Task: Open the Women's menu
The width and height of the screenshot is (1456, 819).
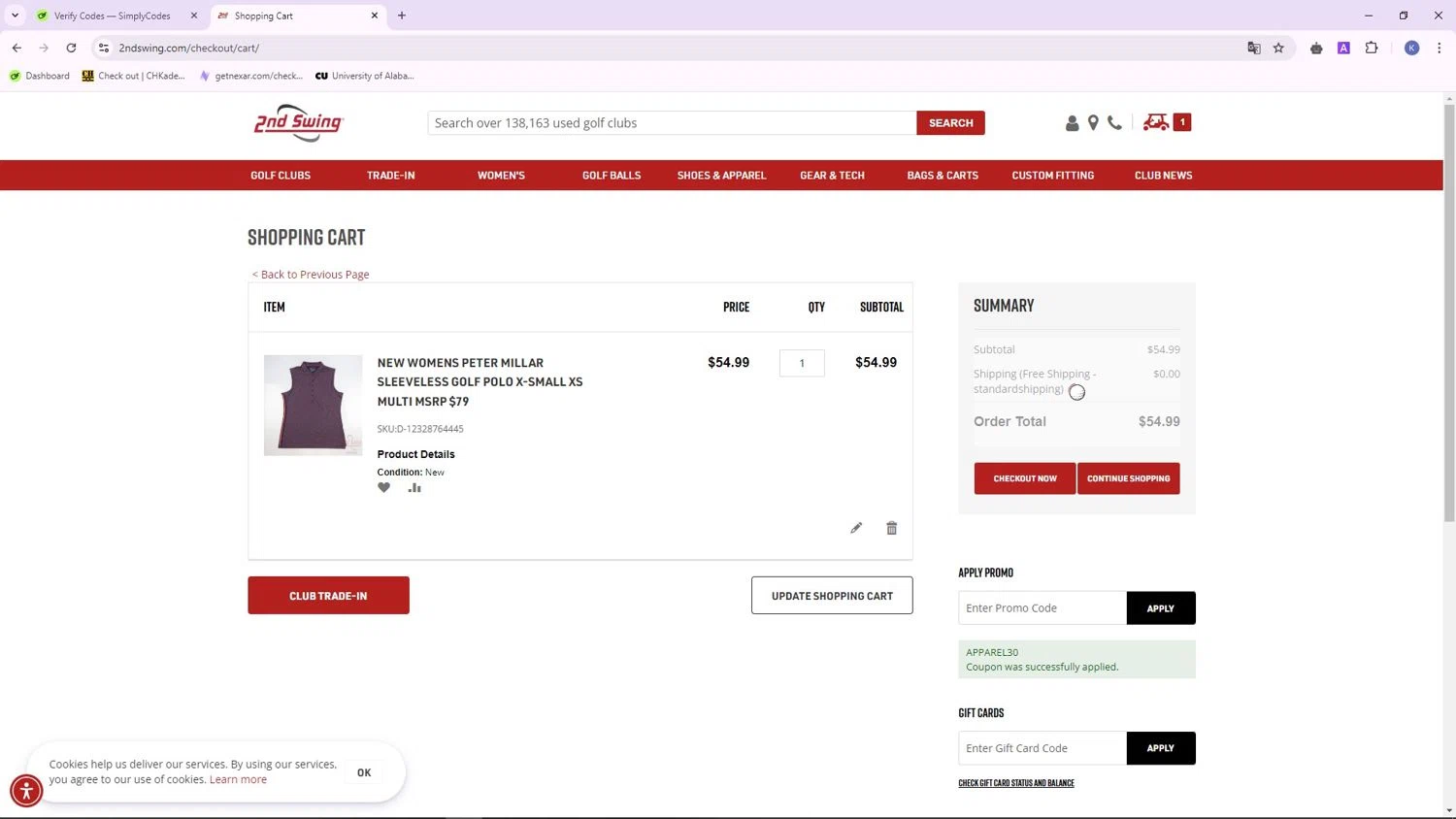Action: pyautogui.click(x=501, y=176)
